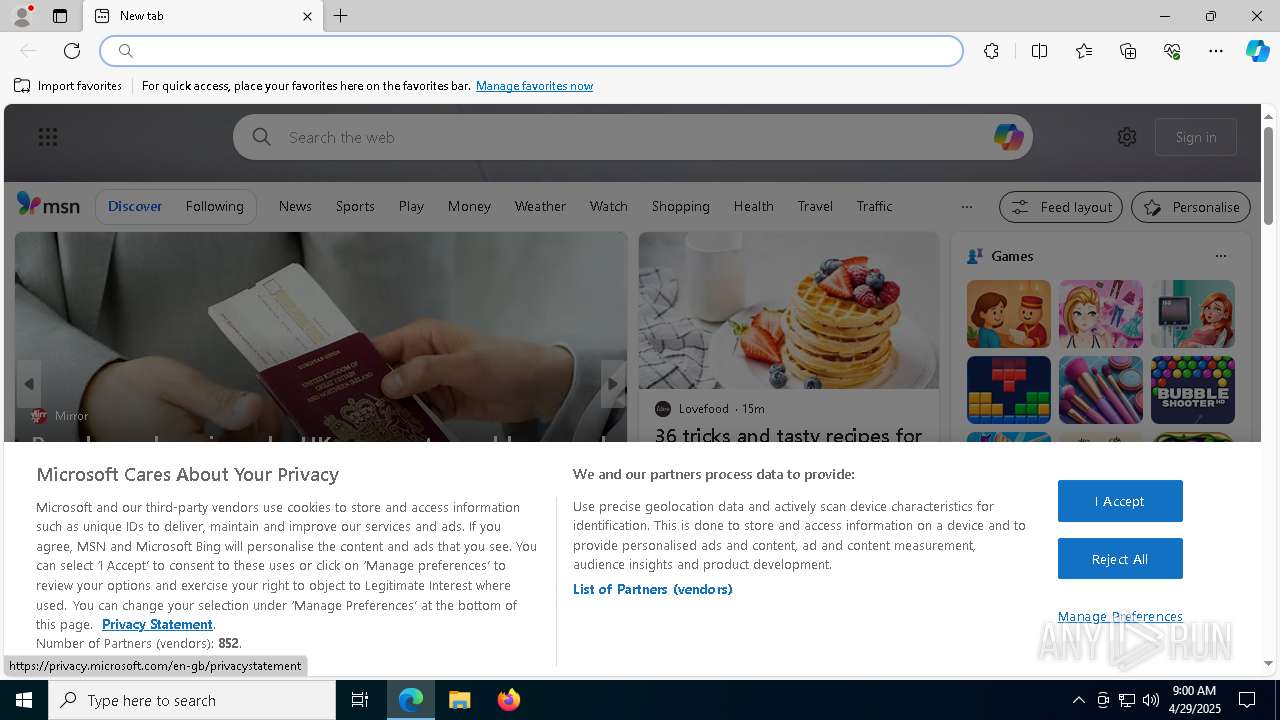Open the Games card options menu
1280x720 pixels.
point(1221,256)
